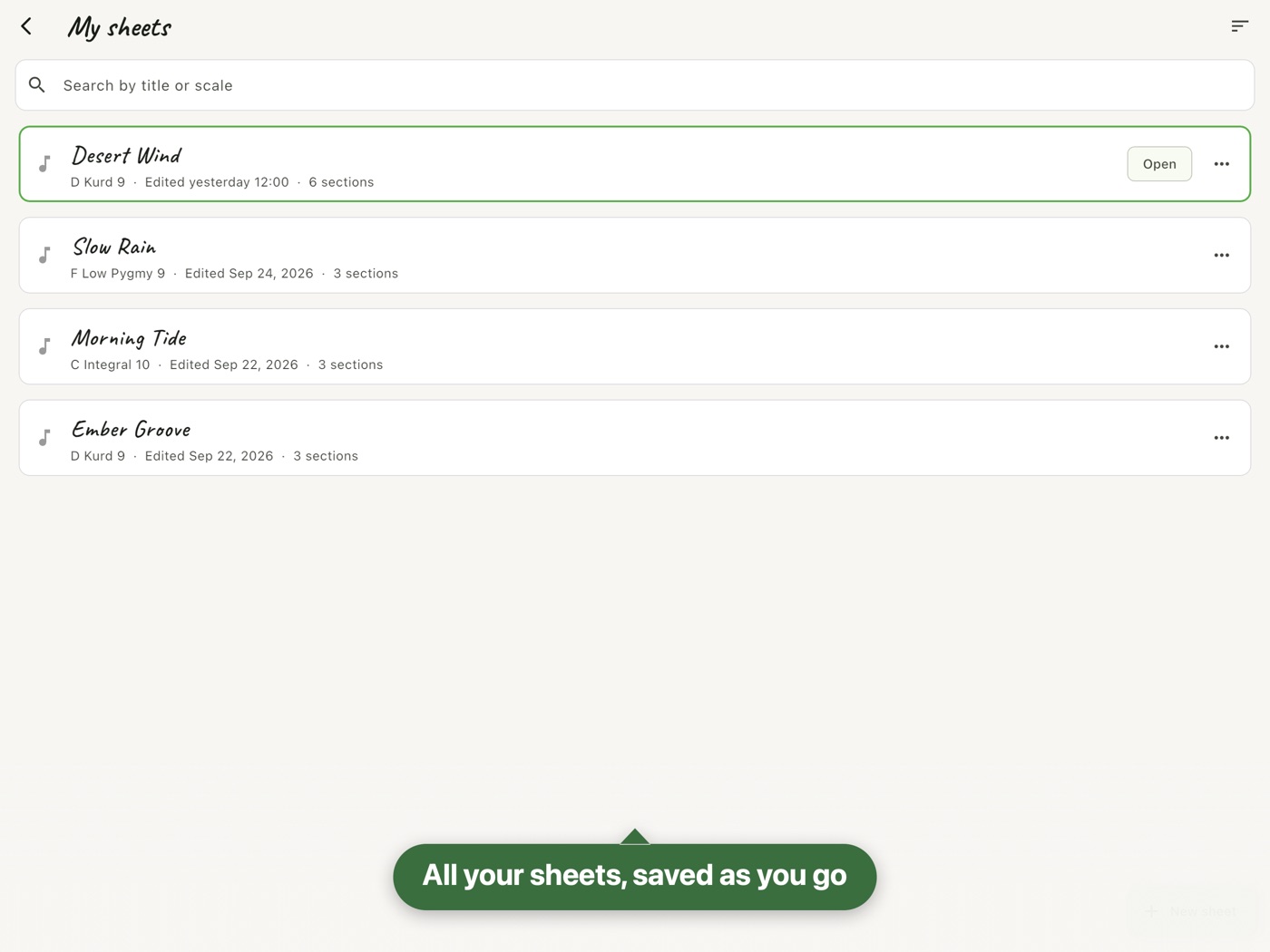Open the more options menu for Ember Groove
The width and height of the screenshot is (1270, 952).
pyautogui.click(x=1222, y=438)
